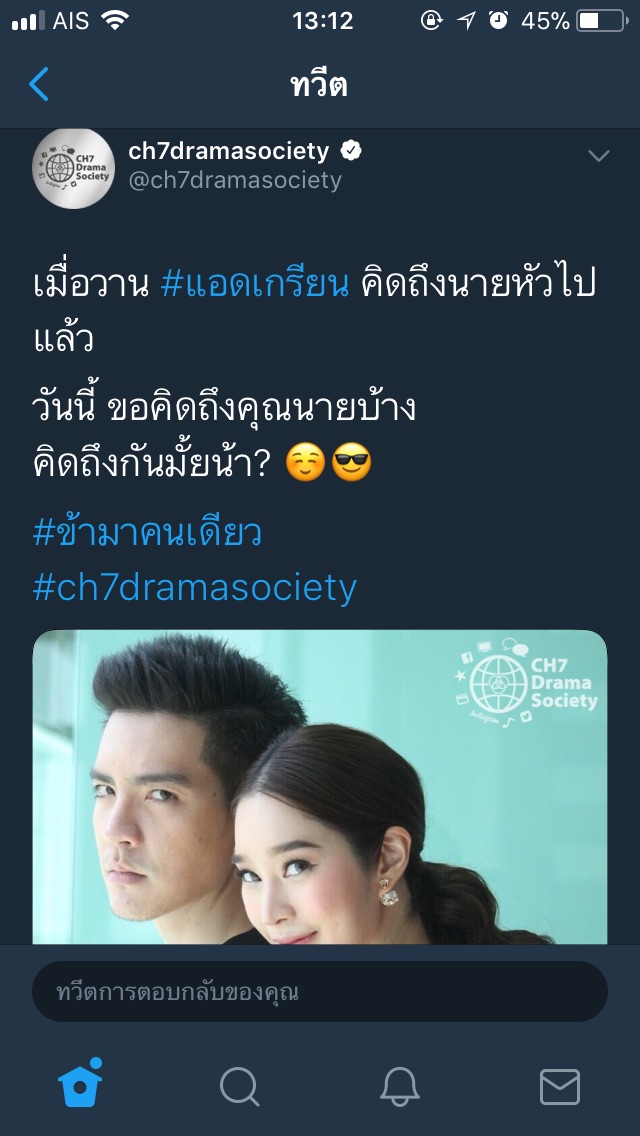Tap the 13:12 clock in status bar

(x=323, y=21)
